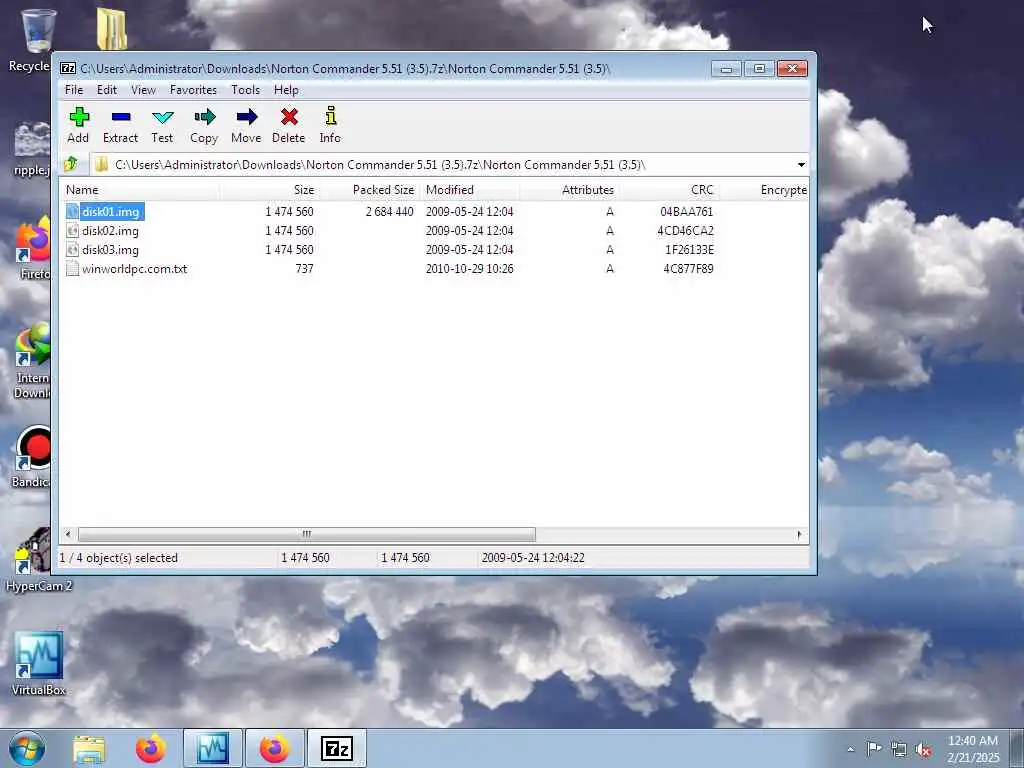1024x768 pixels.
Task: Go up one folder level icon
Action: click(x=71, y=165)
